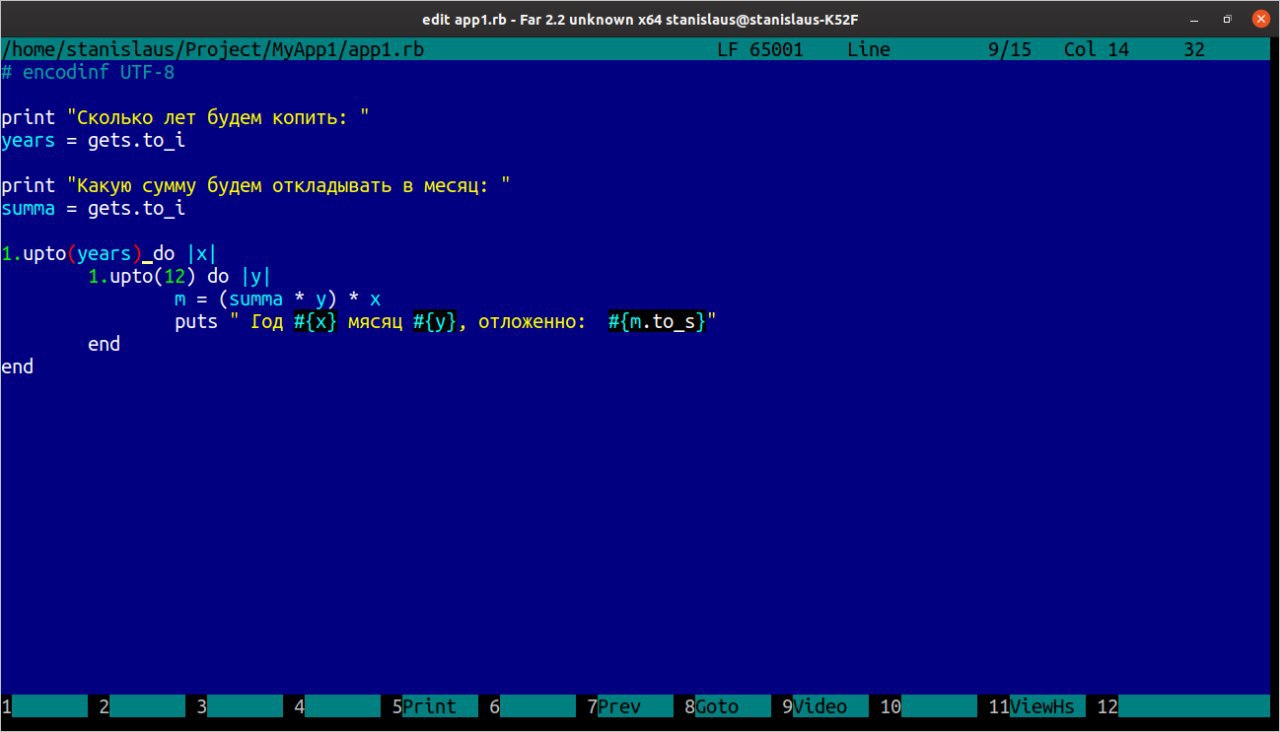1280x732 pixels.
Task: Click the #{x} interpolation in puts line
Action: (x=315, y=321)
